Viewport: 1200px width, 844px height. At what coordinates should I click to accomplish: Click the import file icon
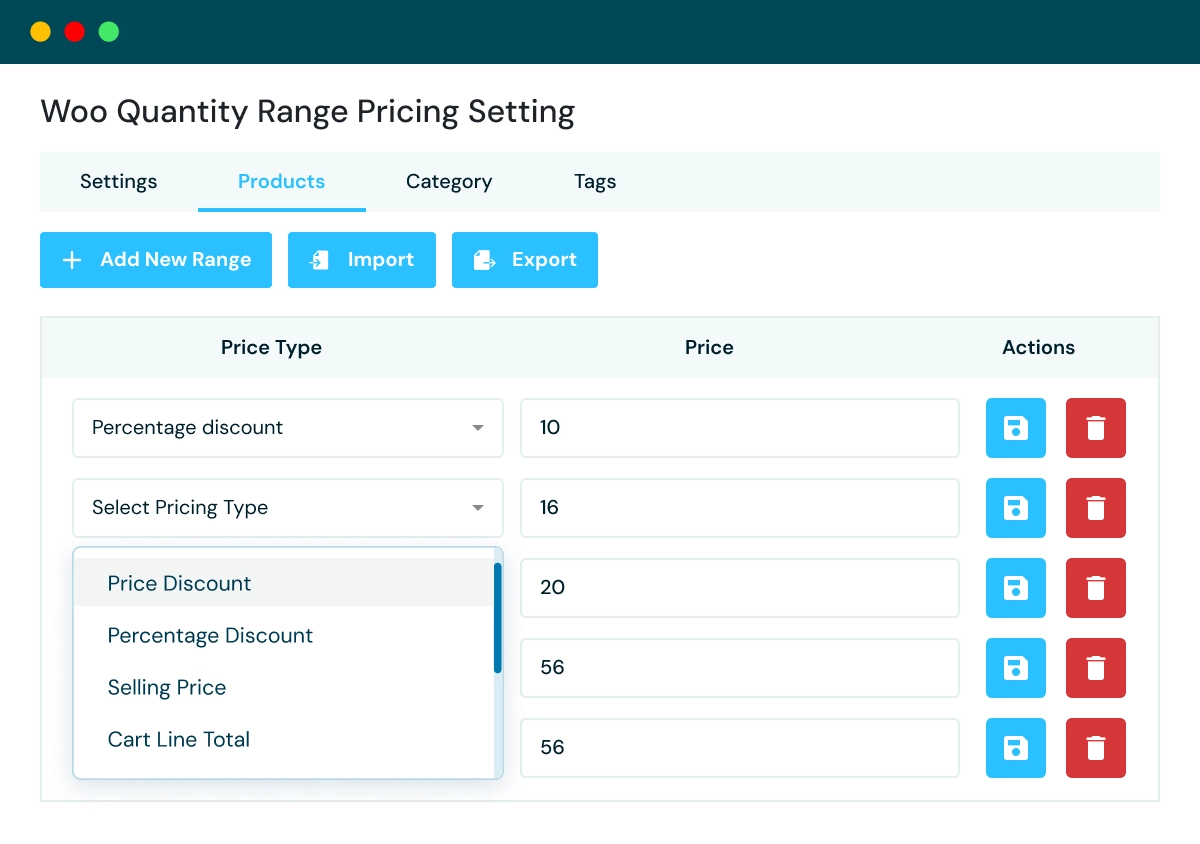pyautogui.click(x=319, y=260)
